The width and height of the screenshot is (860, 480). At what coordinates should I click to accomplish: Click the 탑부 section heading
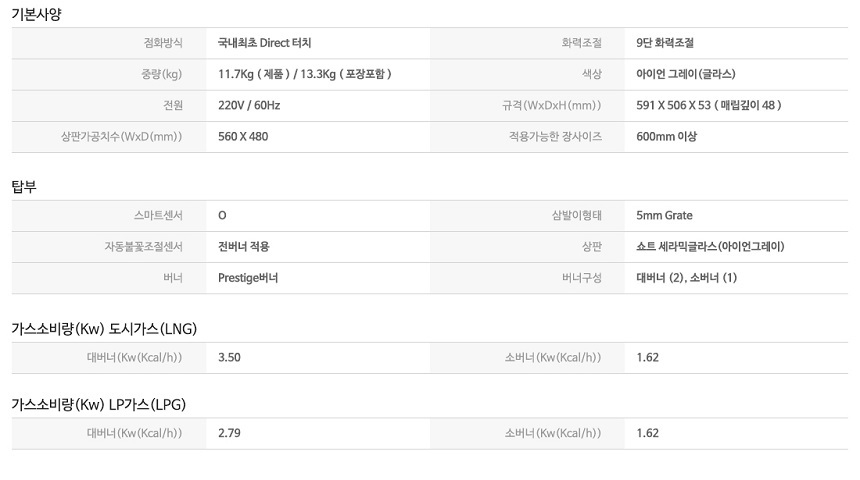[24, 187]
